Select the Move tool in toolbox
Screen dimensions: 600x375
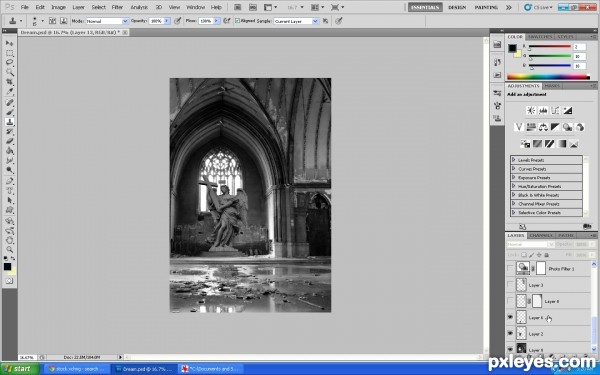[9, 43]
